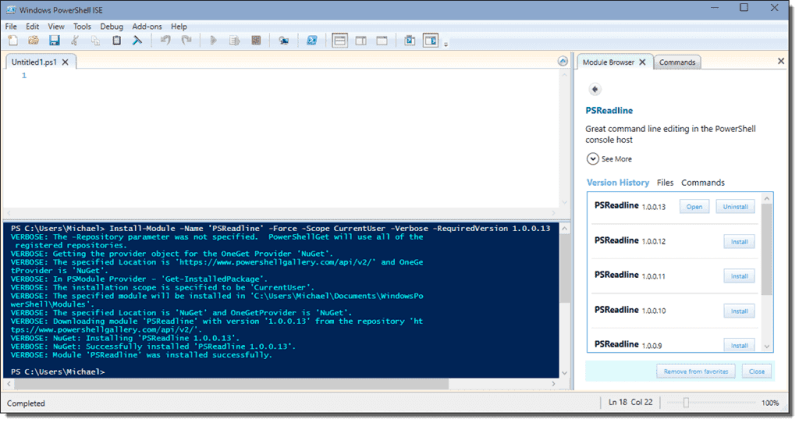The width and height of the screenshot is (799, 423).
Task: Select the Version History tab
Action: (618, 182)
